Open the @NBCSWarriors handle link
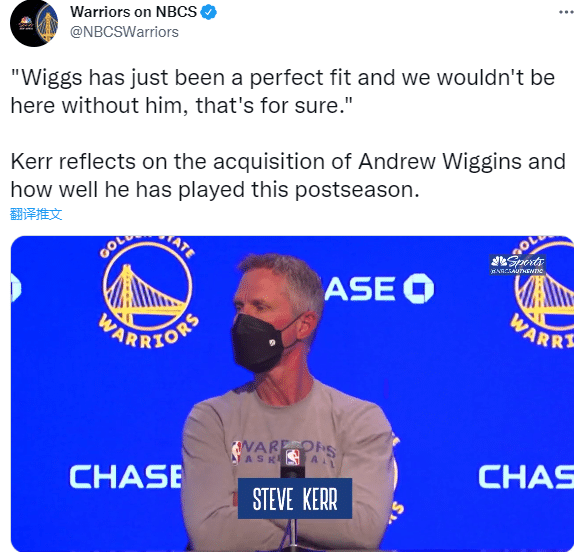The height and width of the screenshot is (552, 574). [124, 32]
